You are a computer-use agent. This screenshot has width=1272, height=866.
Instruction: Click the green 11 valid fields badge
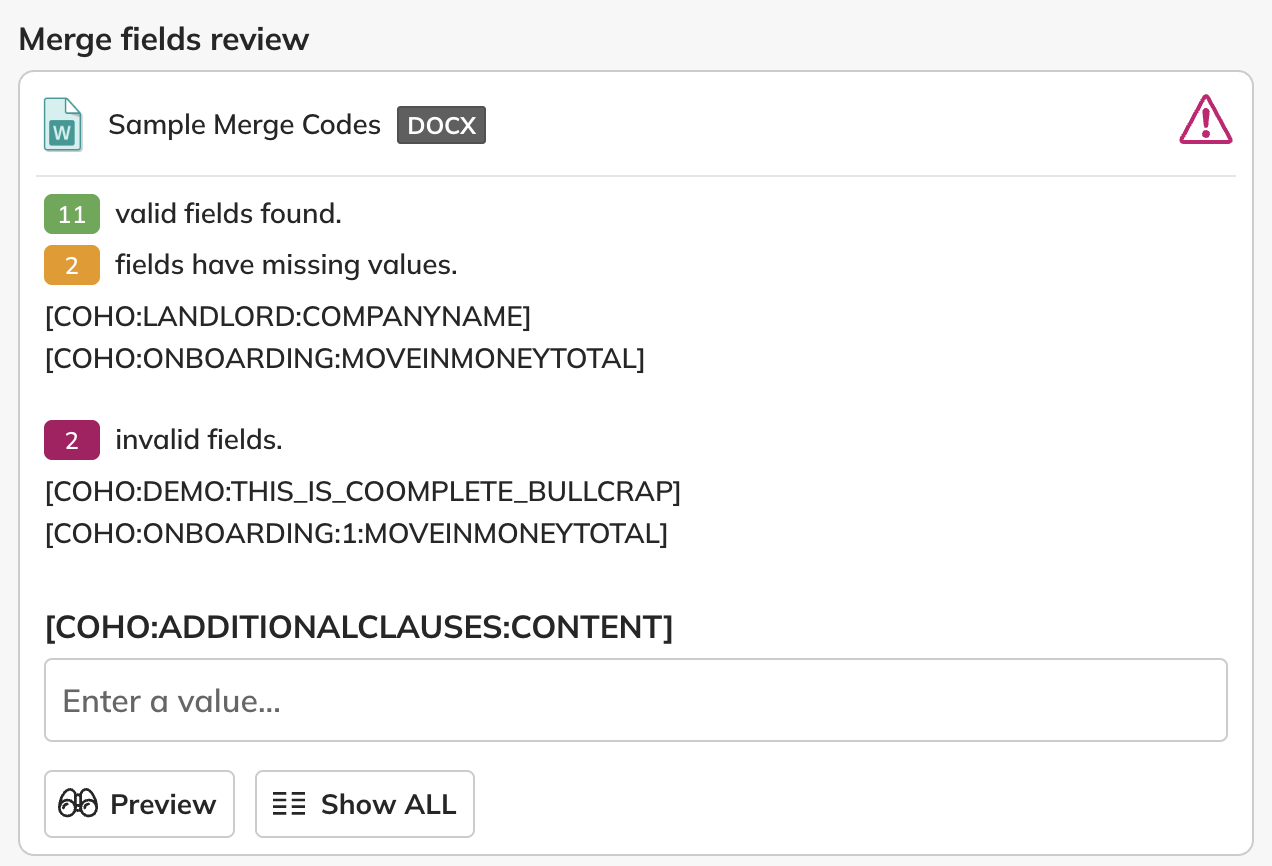click(x=72, y=214)
